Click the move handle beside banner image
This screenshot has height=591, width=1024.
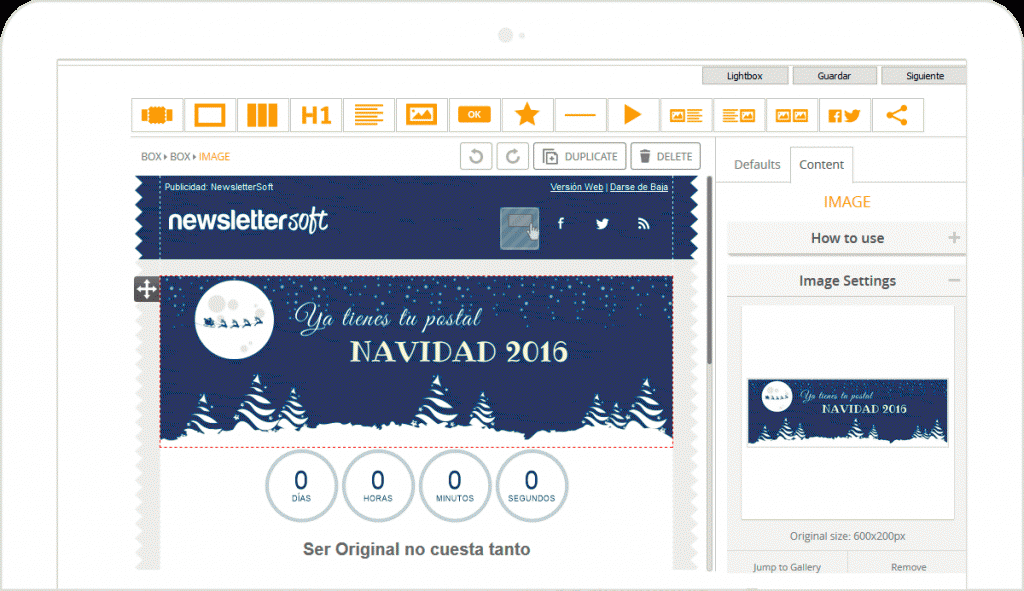point(147,289)
